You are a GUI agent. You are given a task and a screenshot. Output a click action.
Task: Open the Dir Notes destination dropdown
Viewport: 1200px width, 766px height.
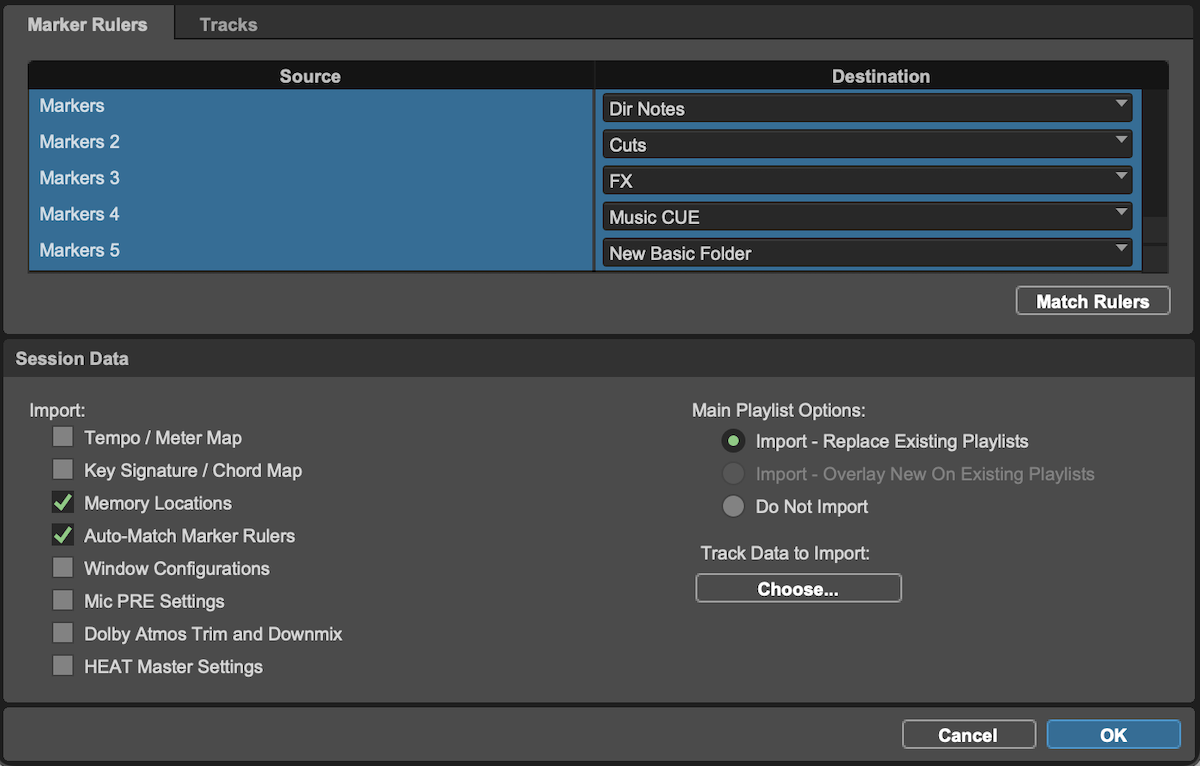click(865, 108)
